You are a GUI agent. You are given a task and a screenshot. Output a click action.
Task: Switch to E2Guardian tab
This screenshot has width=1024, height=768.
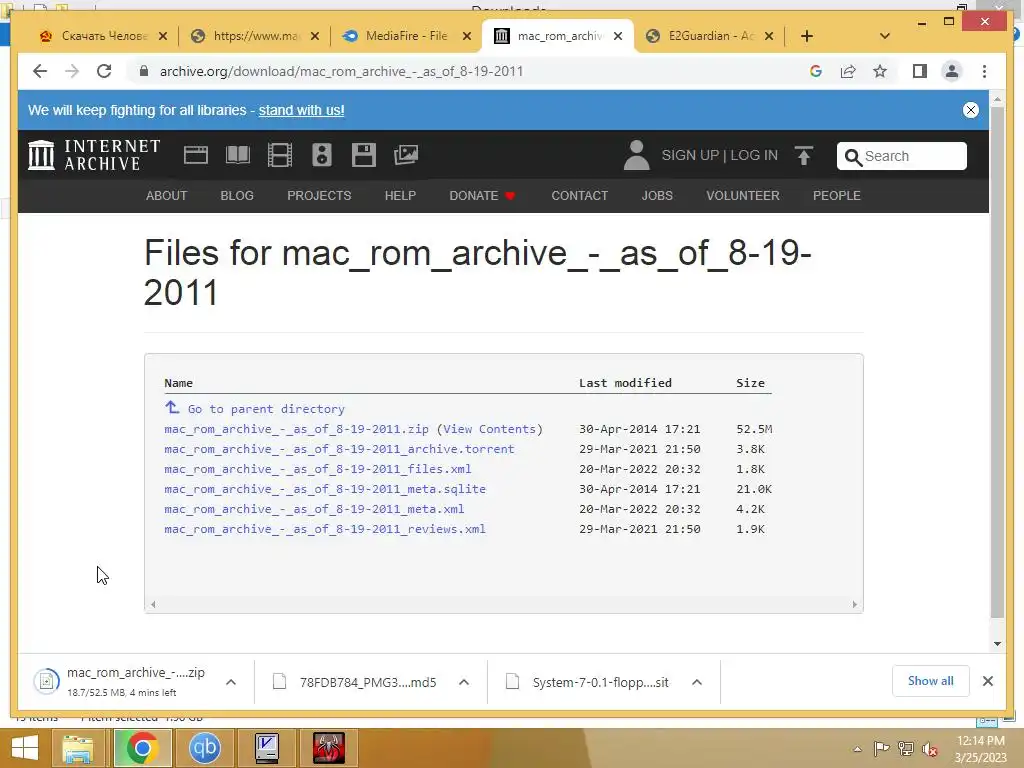(710, 36)
